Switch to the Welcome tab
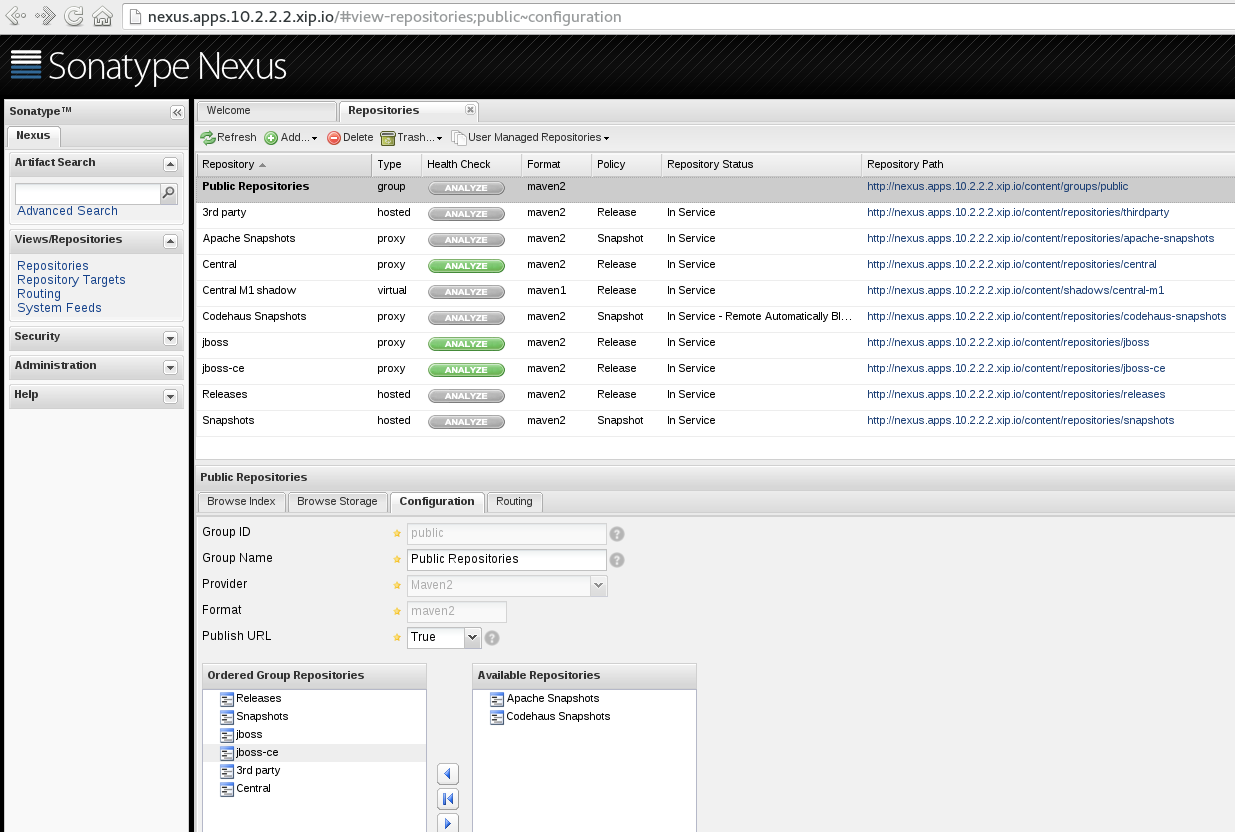This screenshot has width=1235, height=832. click(266, 111)
